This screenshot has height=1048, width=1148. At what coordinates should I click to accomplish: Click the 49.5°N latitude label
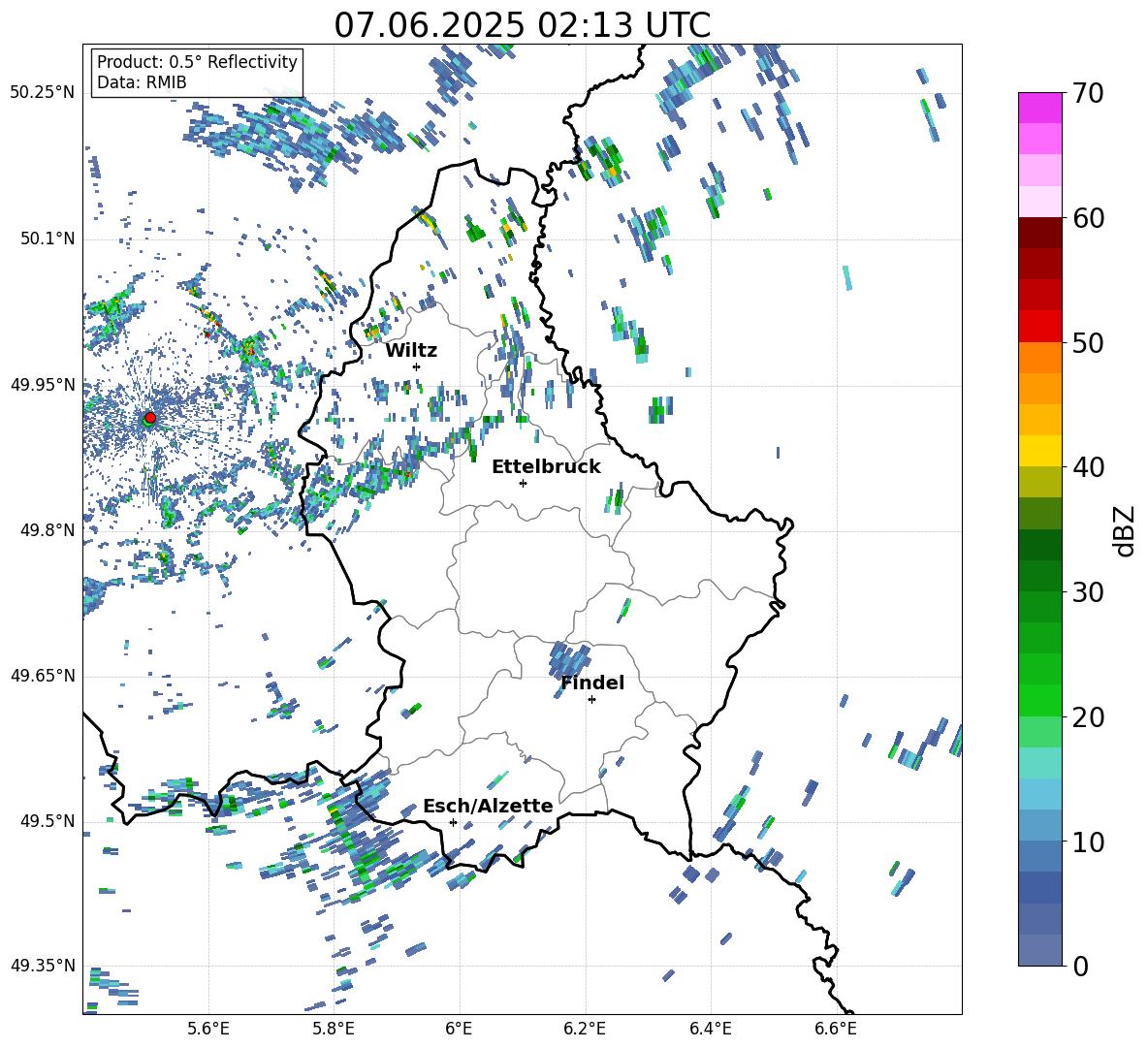click(47, 821)
